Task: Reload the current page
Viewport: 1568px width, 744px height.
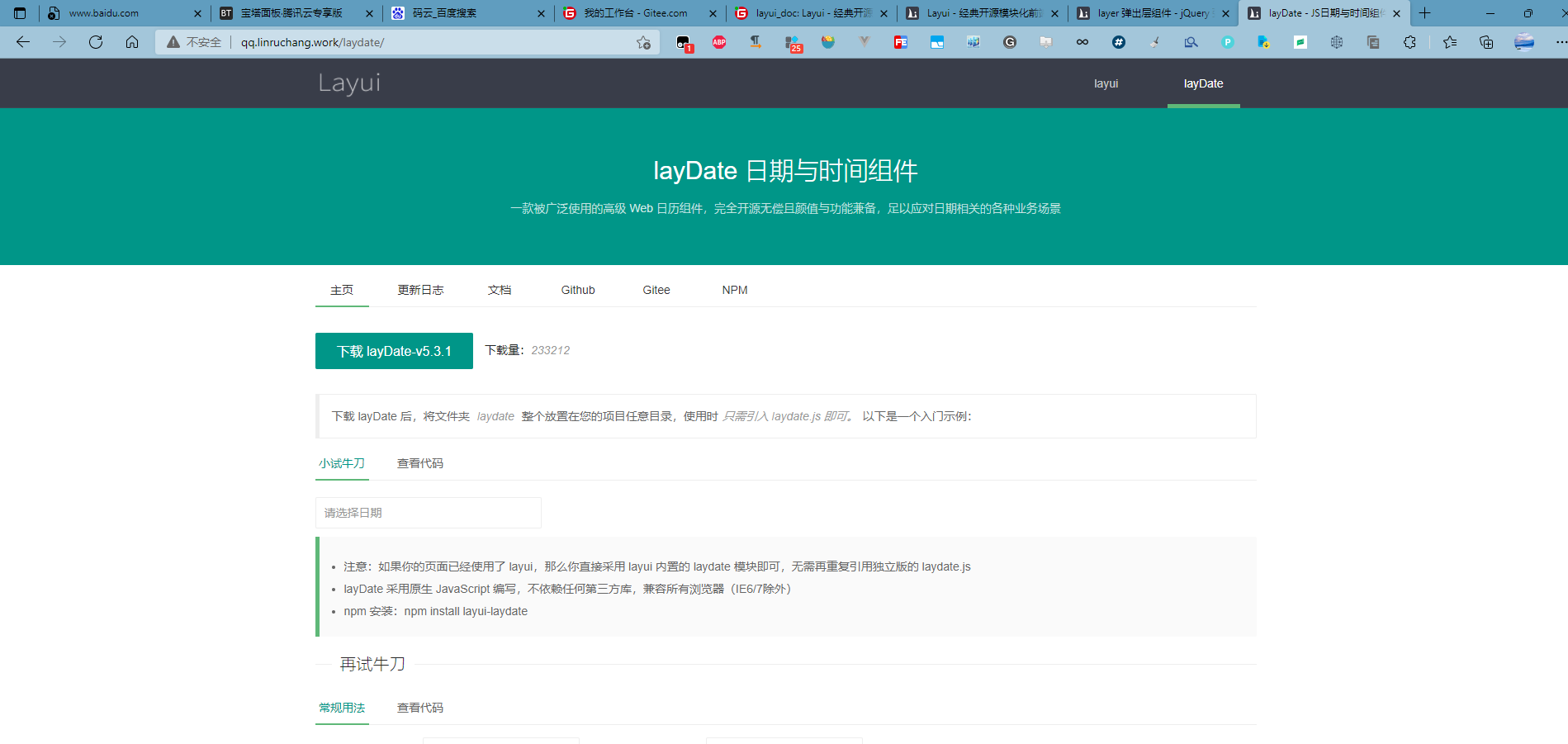Action: (x=96, y=42)
